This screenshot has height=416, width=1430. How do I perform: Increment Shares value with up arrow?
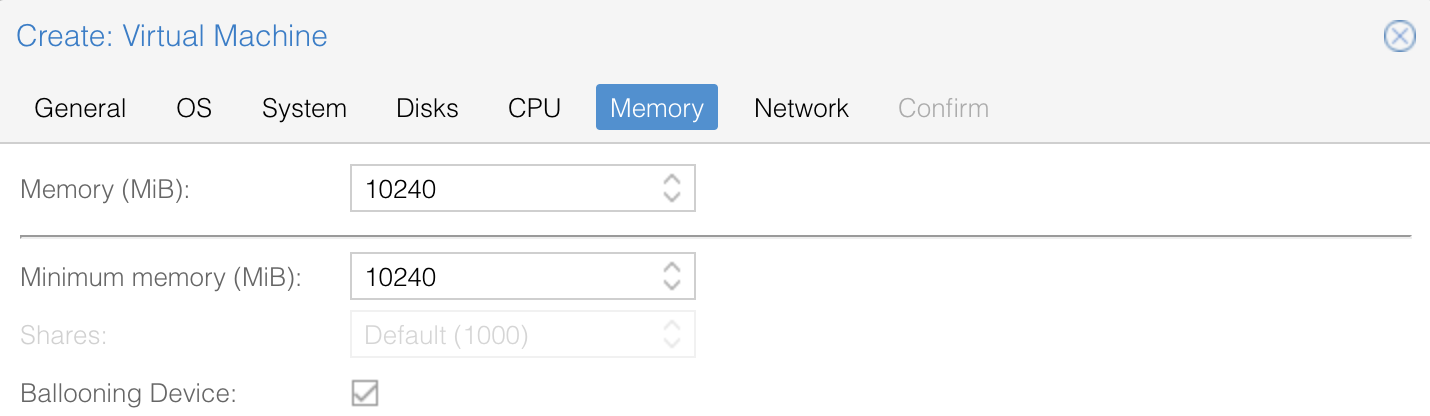pos(672,326)
